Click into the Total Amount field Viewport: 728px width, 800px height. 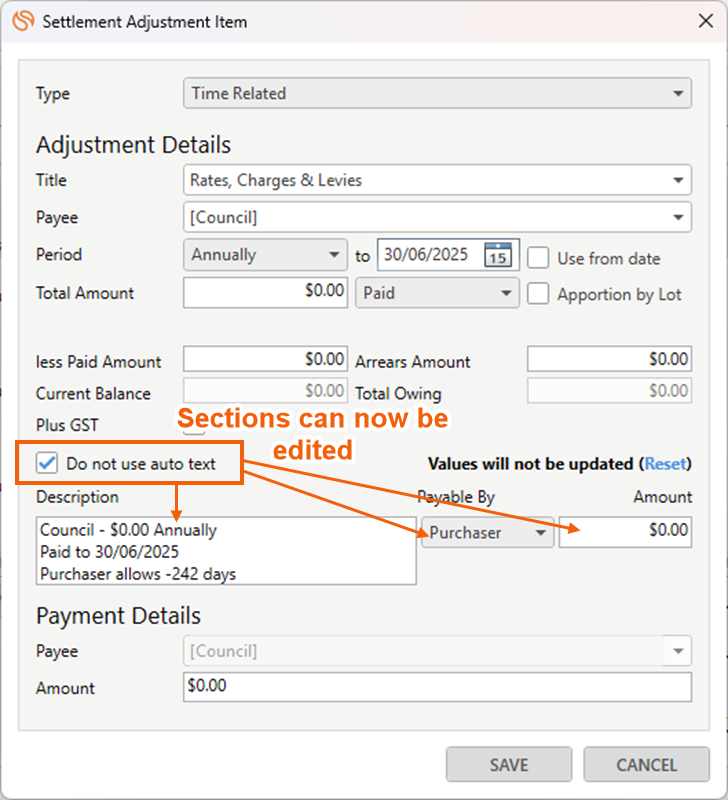(266, 293)
